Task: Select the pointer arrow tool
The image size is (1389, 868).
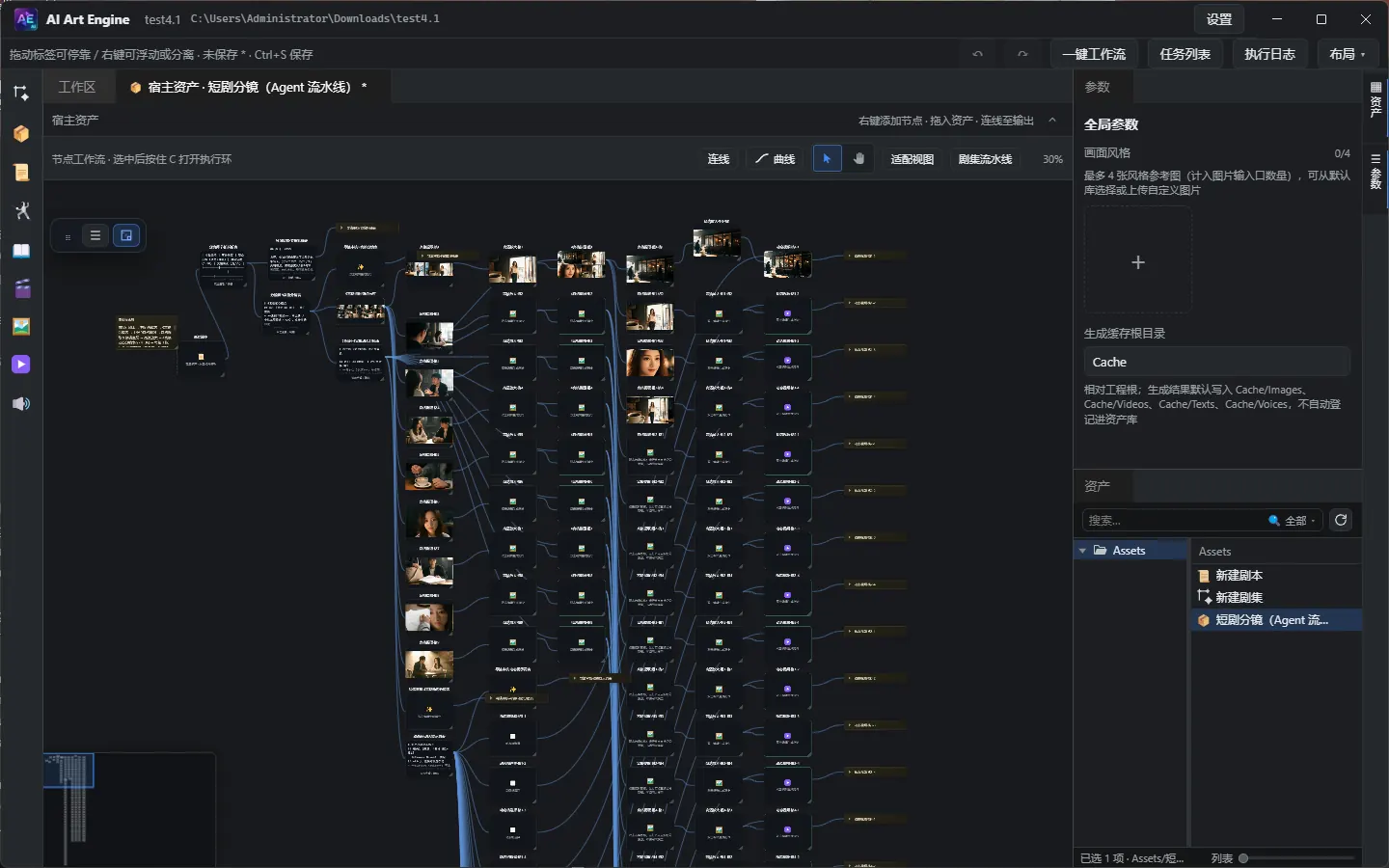Action: pos(827,159)
